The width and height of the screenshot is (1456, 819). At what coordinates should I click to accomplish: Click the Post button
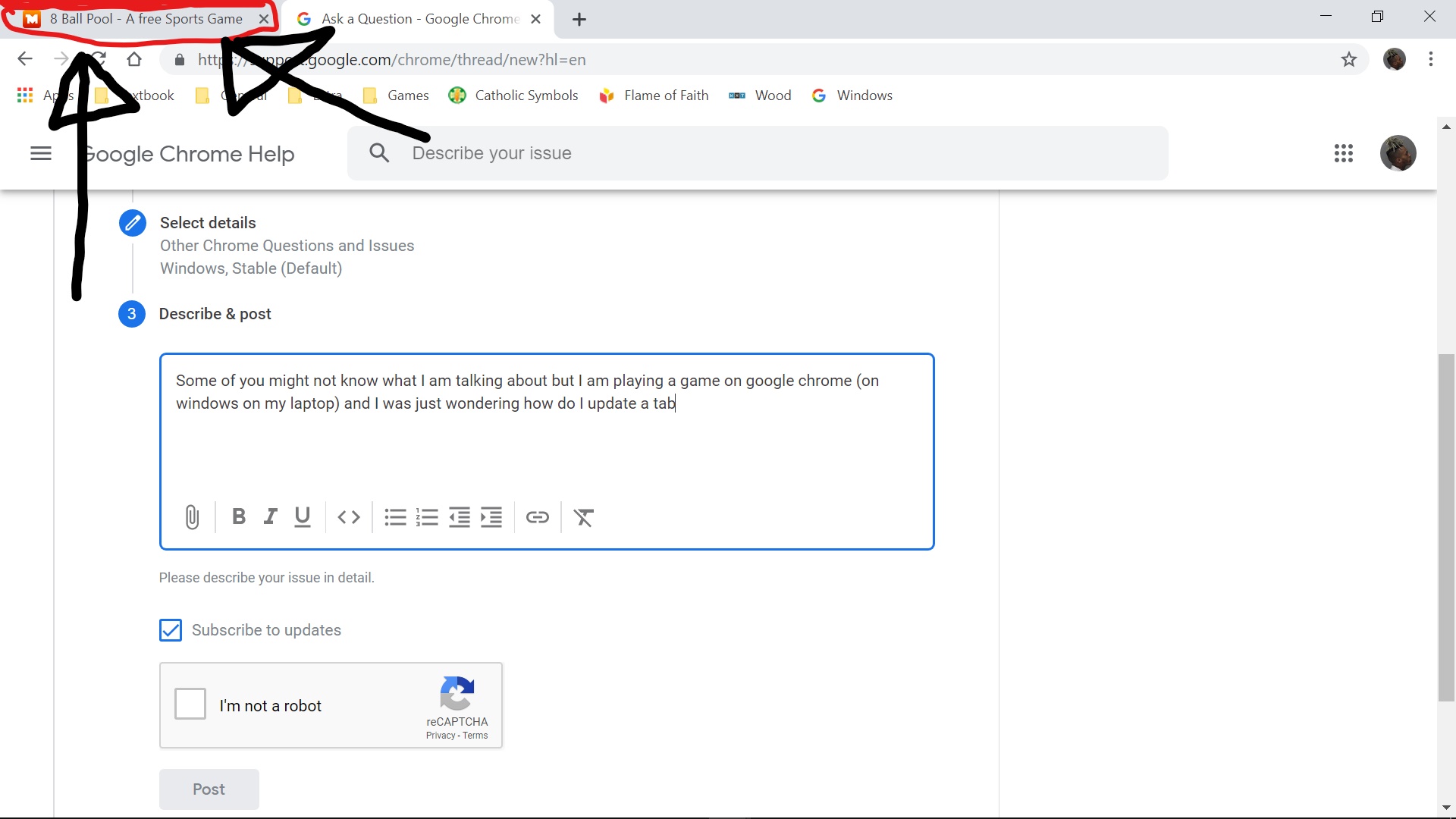[208, 788]
